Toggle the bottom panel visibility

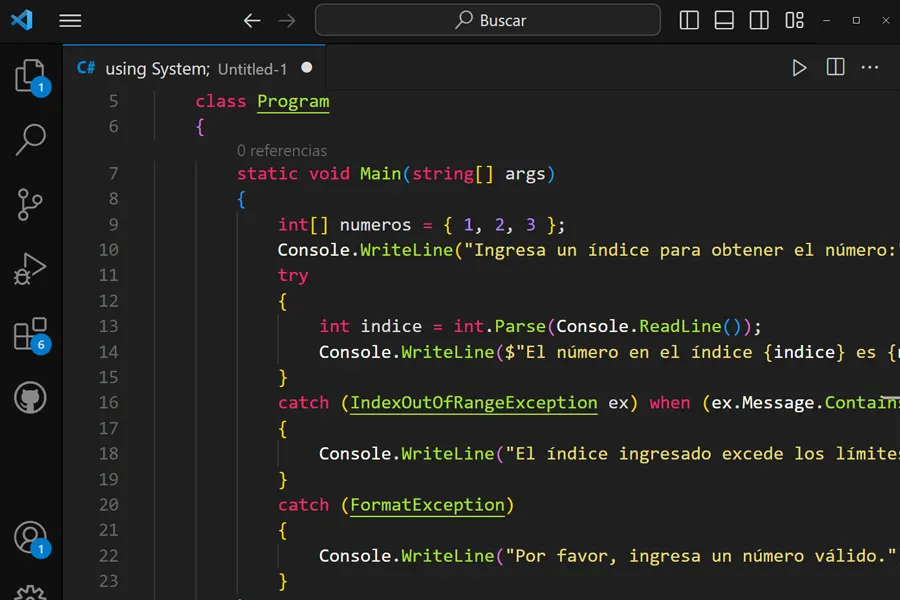coord(724,20)
